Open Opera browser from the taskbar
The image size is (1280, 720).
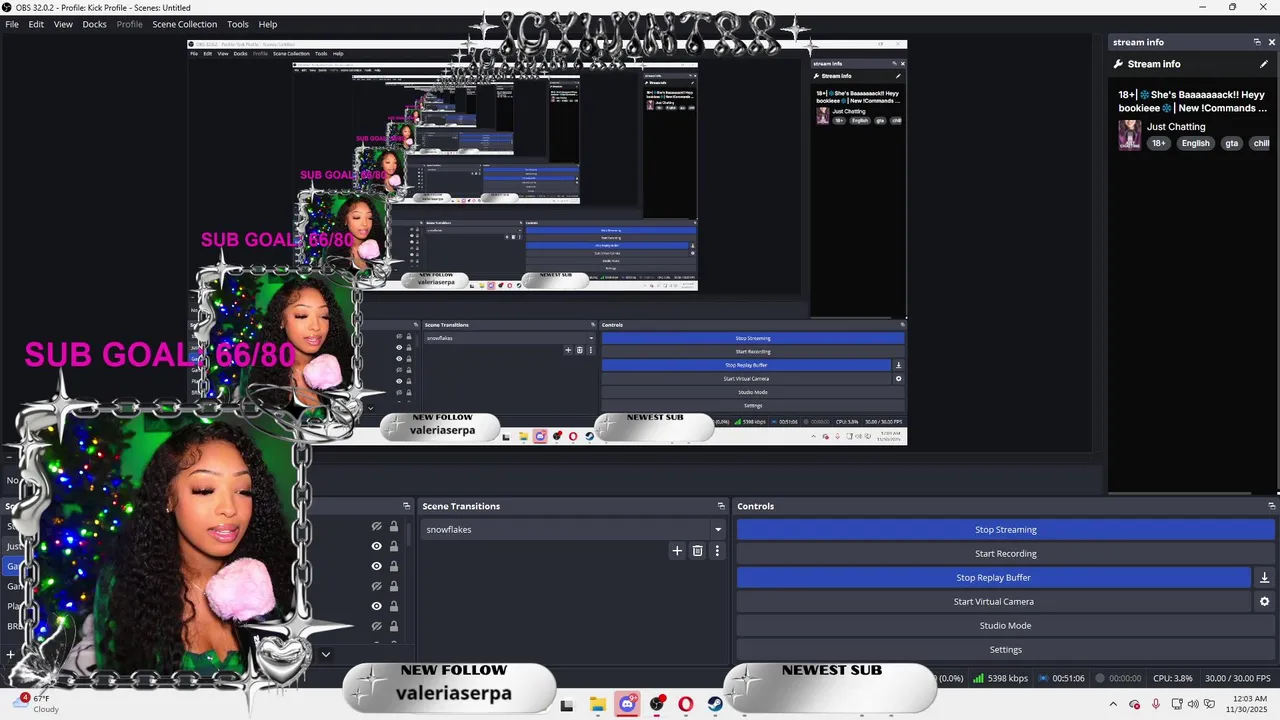click(x=686, y=704)
